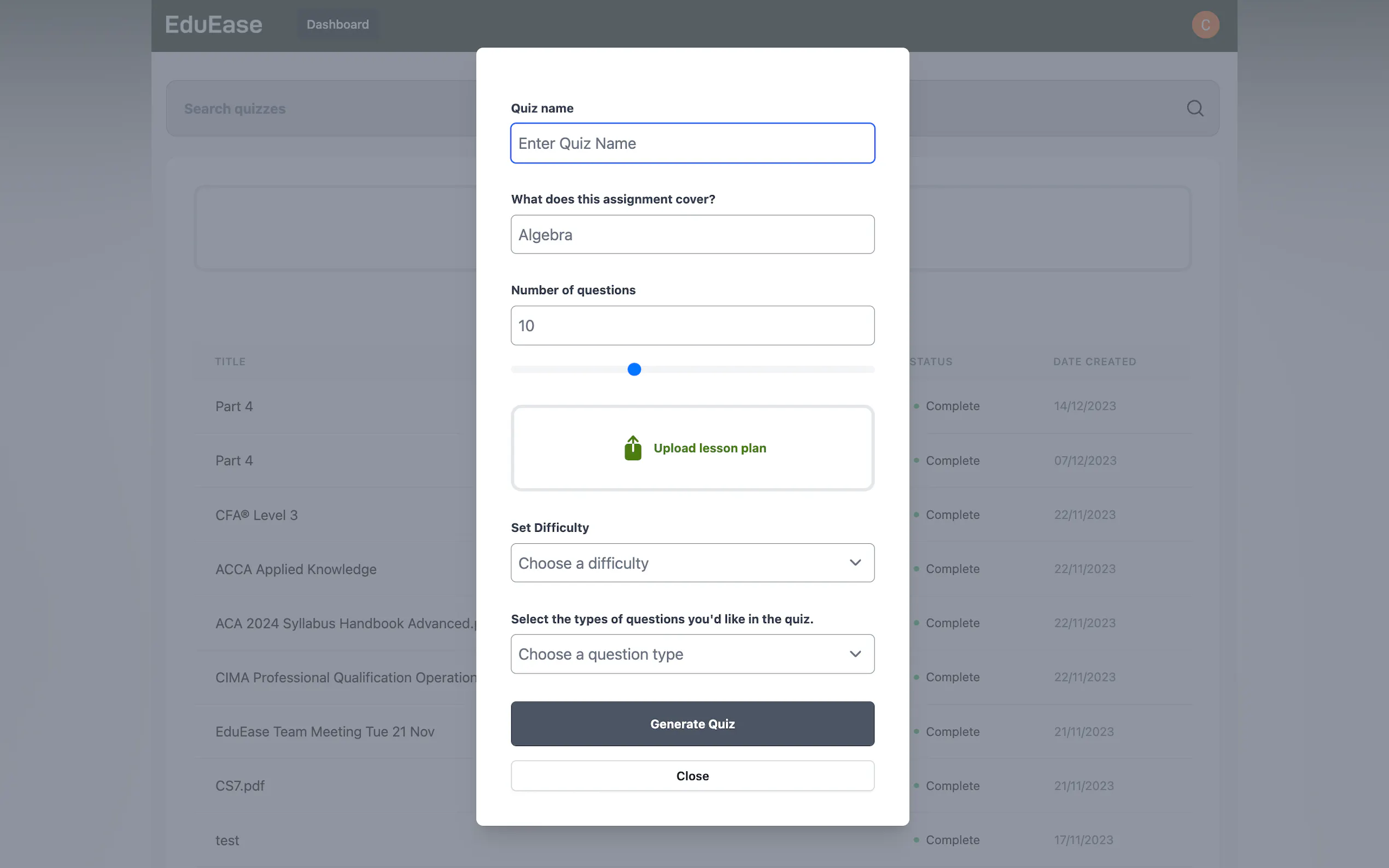Open the Choose a question type selector
The image size is (1389, 868).
(x=678, y=654)
